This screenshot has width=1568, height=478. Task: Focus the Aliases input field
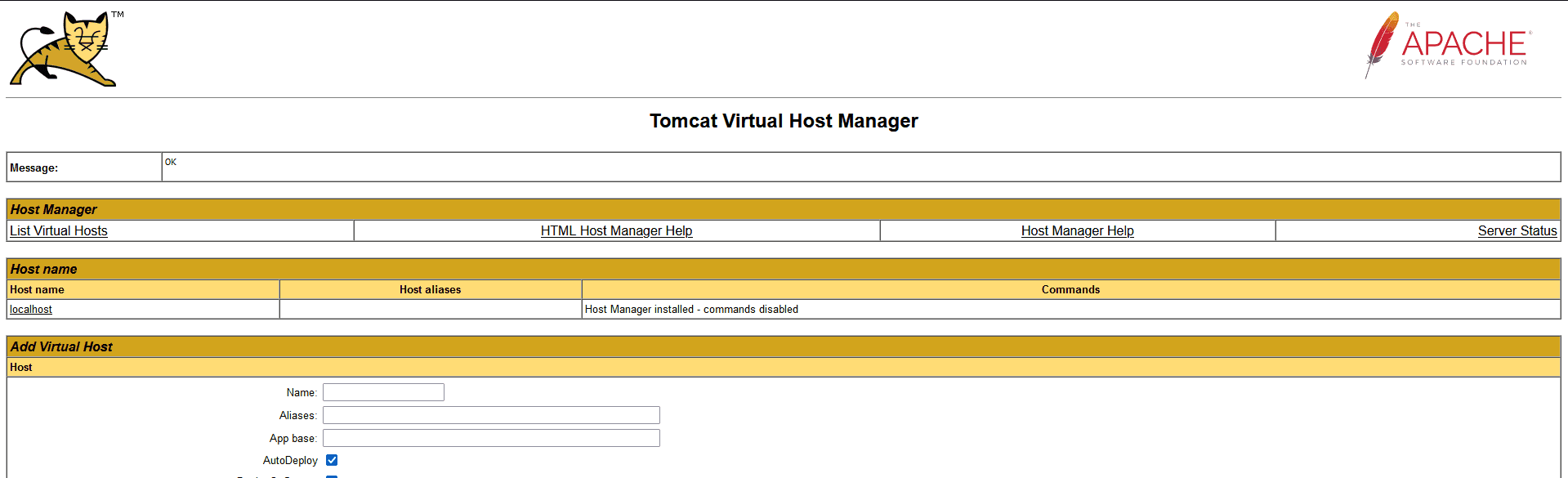(x=491, y=415)
